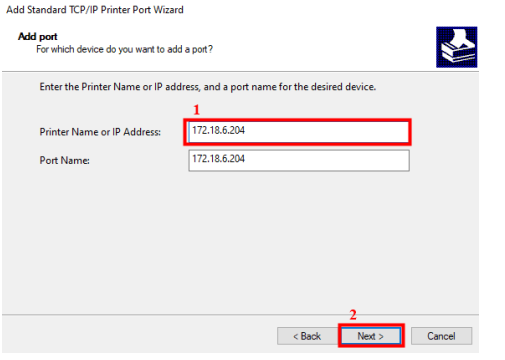
Task: Click the 172.18.6.204 value in the highlighted IP field
Action: click(x=219, y=130)
